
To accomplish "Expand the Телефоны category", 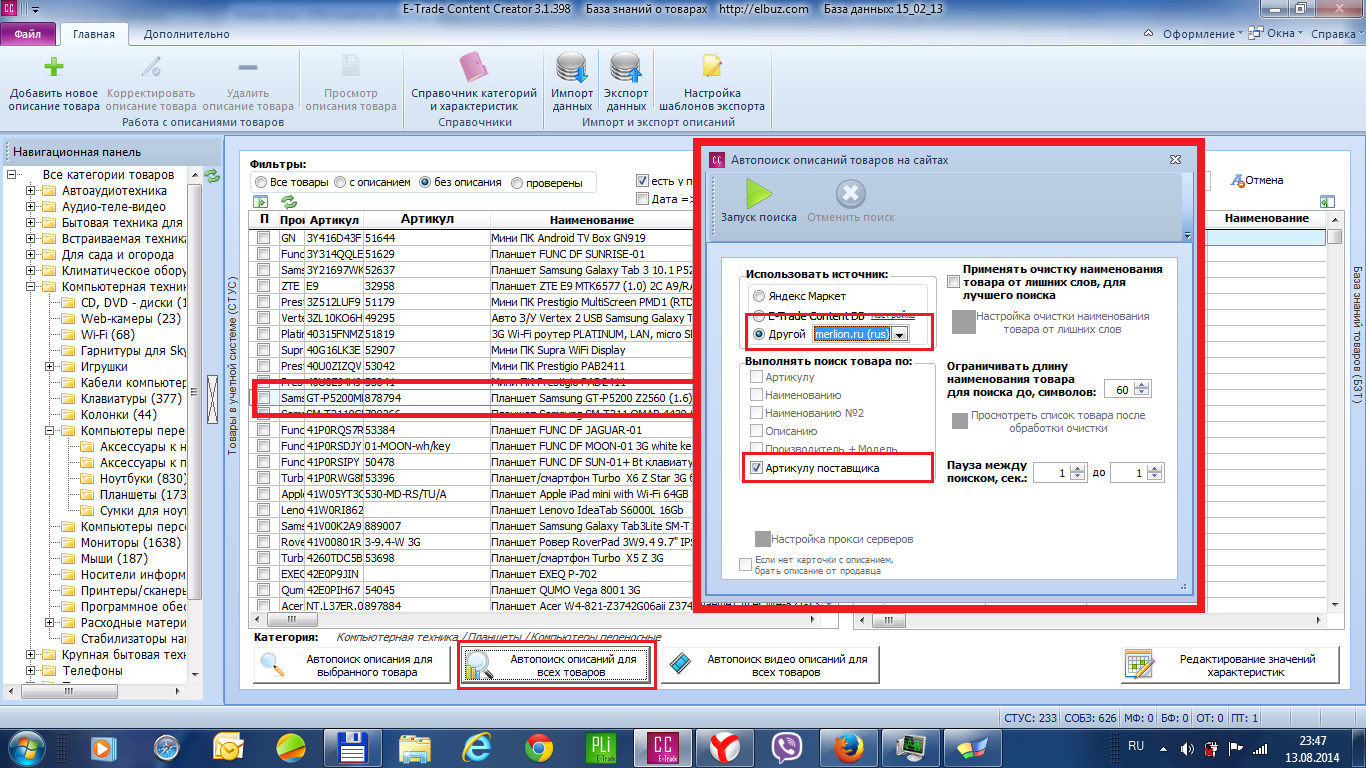I will [x=32, y=671].
